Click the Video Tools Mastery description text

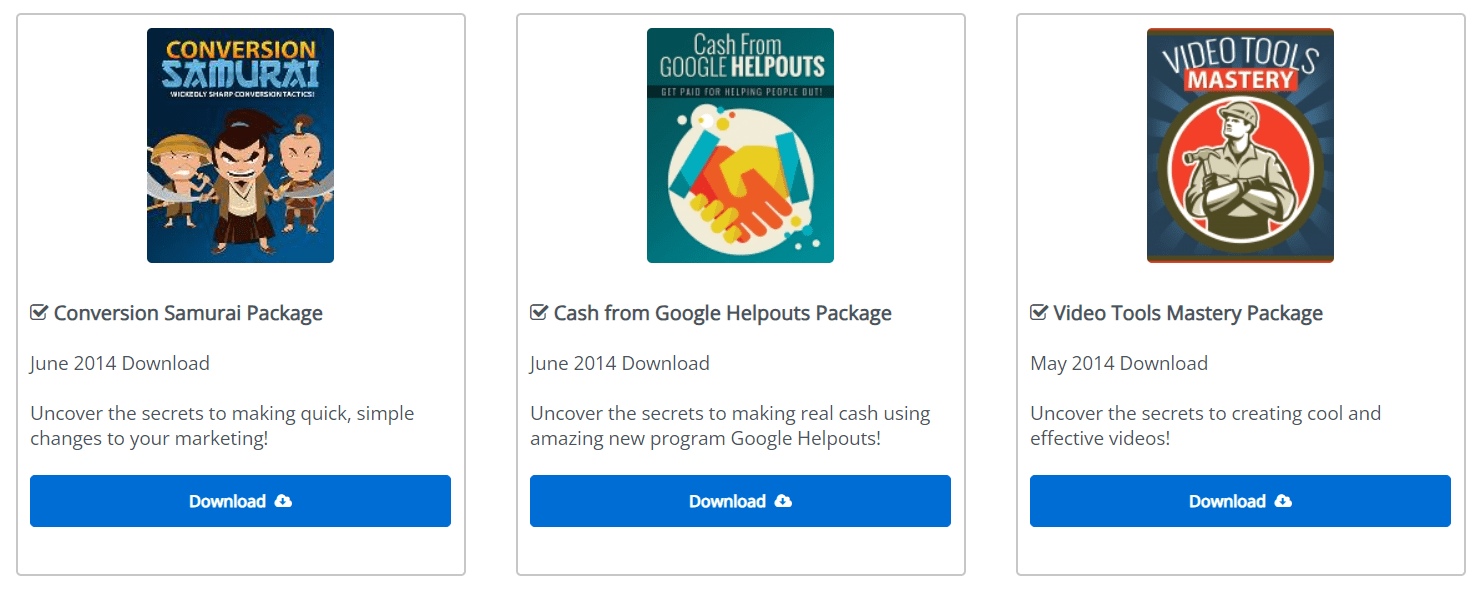click(1205, 426)
